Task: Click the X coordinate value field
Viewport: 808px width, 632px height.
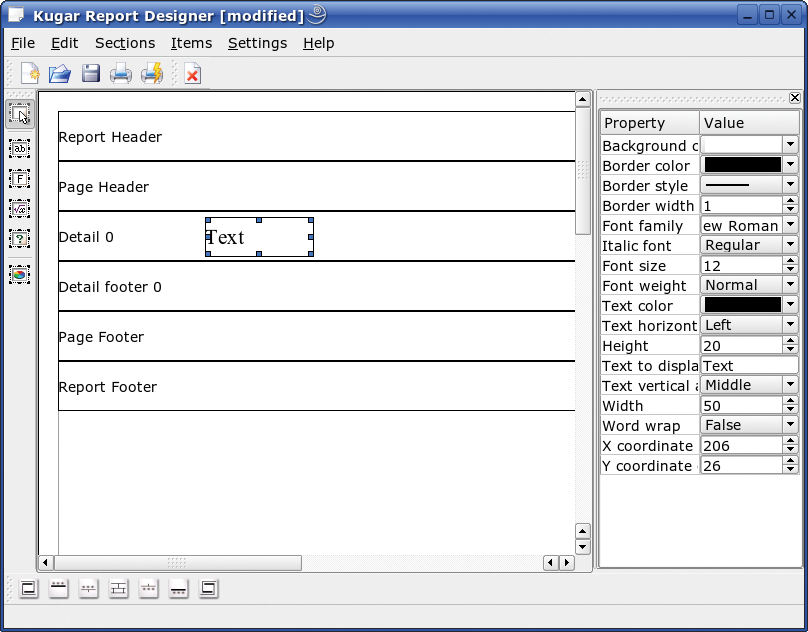Action: pos(742,445)
